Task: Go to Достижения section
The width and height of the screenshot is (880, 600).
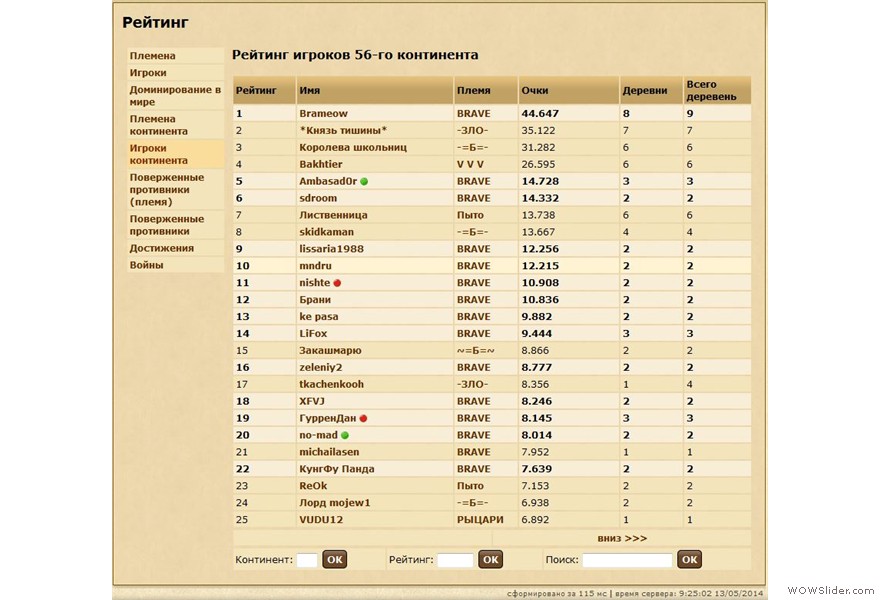Action: pyautogui.click(x=161, y=248)
